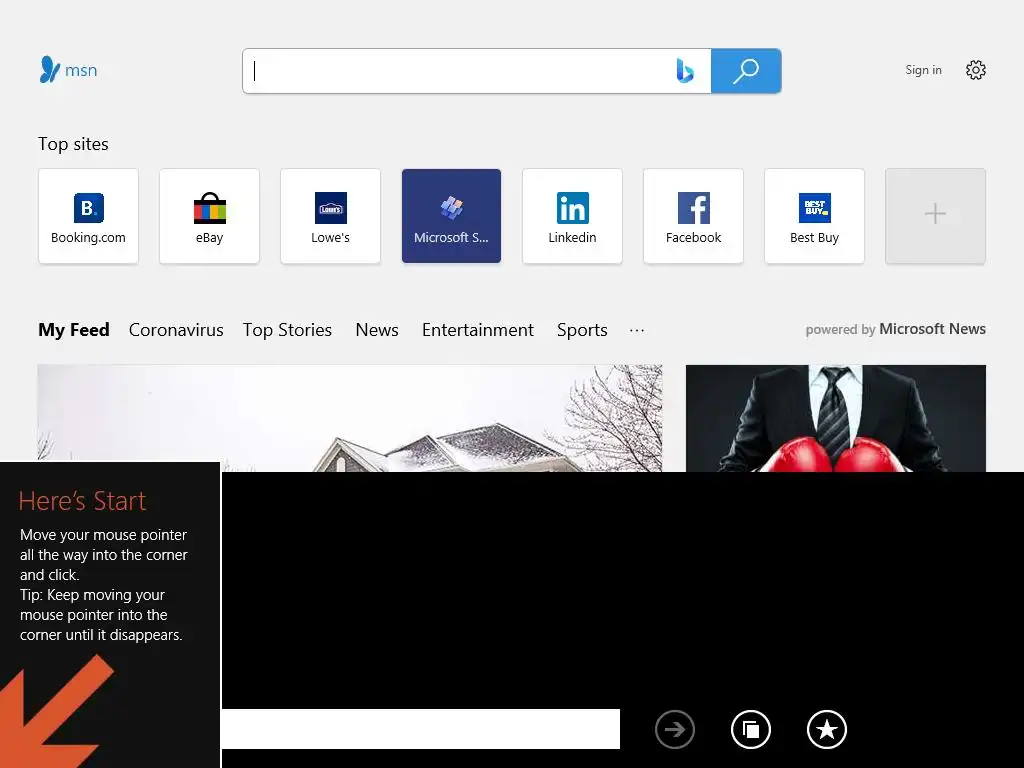
Task: Click the forward arrow button in bottom bar
Action: pos(675,729)
